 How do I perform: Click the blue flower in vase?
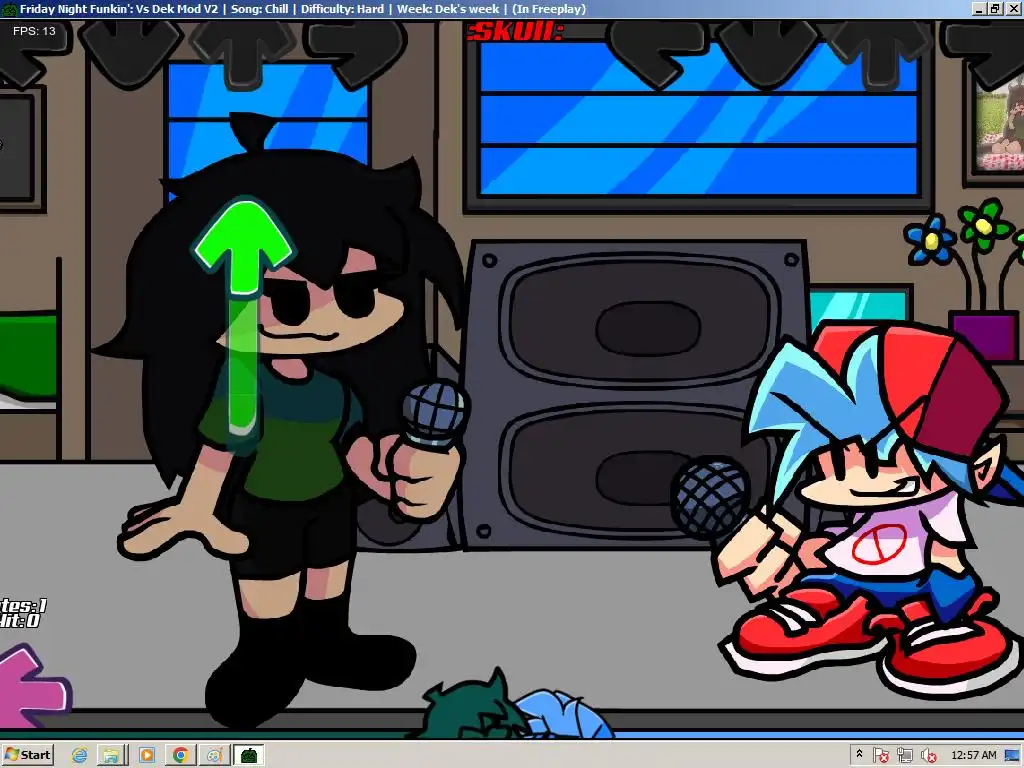pos(931,240)
